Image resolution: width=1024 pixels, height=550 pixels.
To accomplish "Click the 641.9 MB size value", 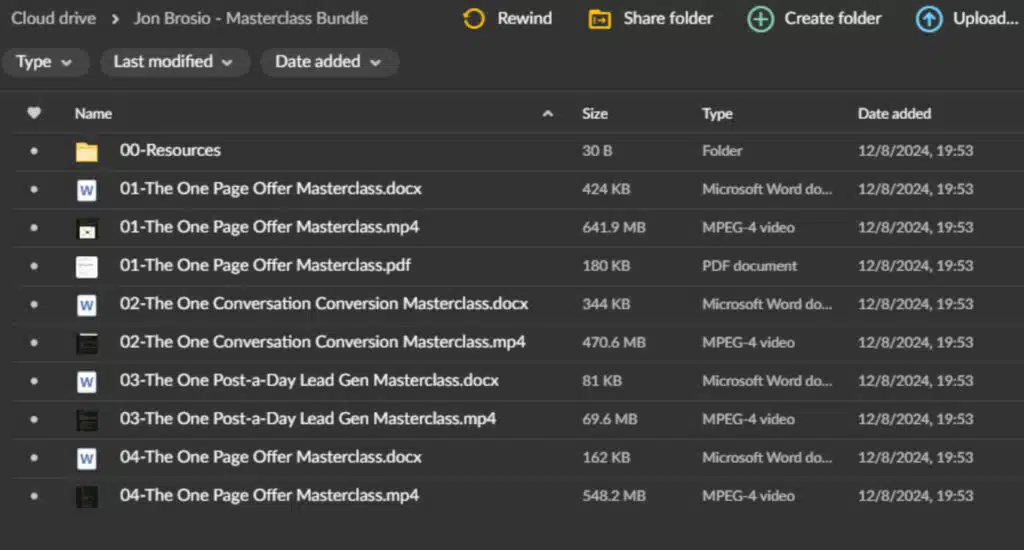I will 614,227.
